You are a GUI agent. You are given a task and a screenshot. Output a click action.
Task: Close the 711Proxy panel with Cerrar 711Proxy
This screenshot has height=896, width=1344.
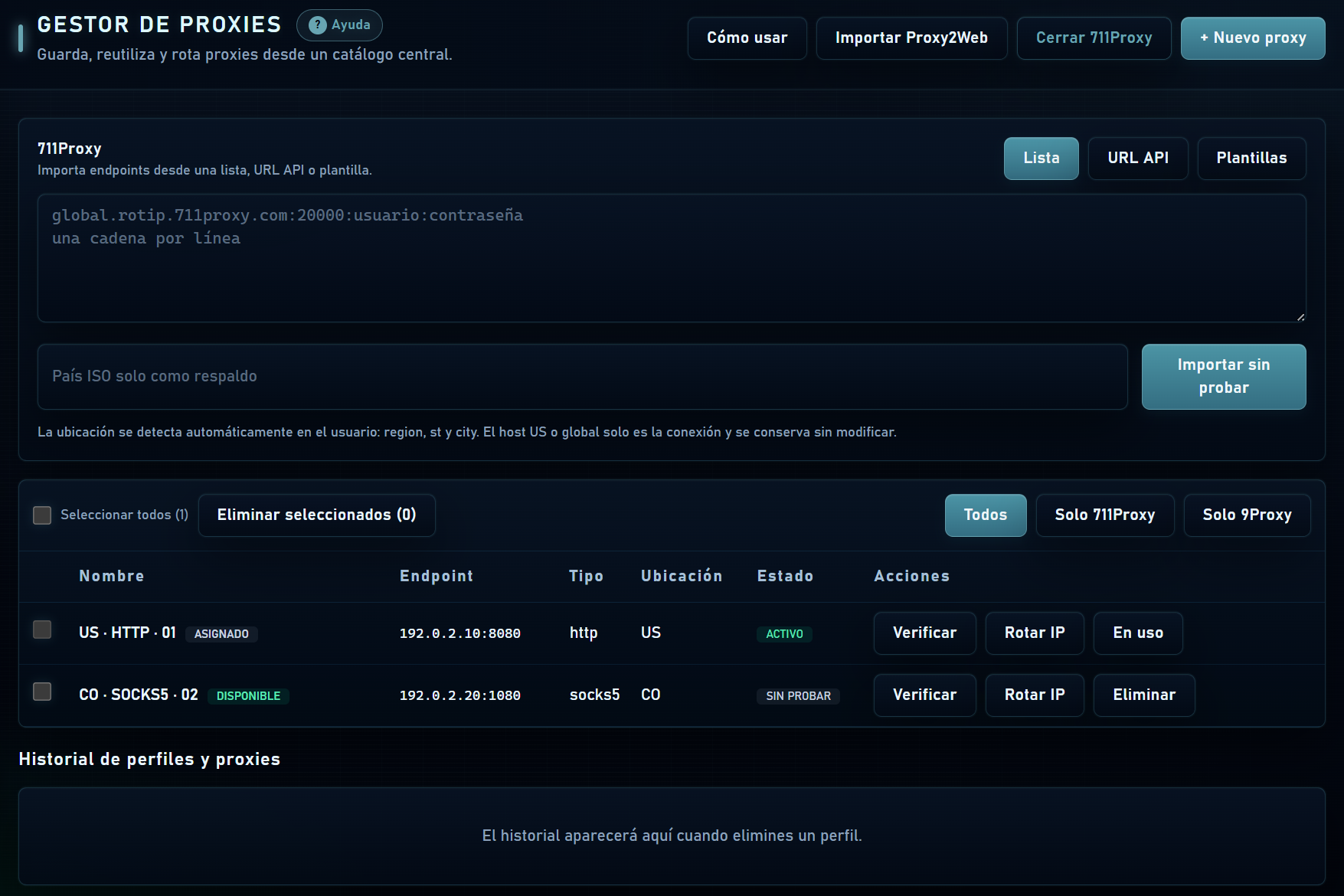point(1094,38)
